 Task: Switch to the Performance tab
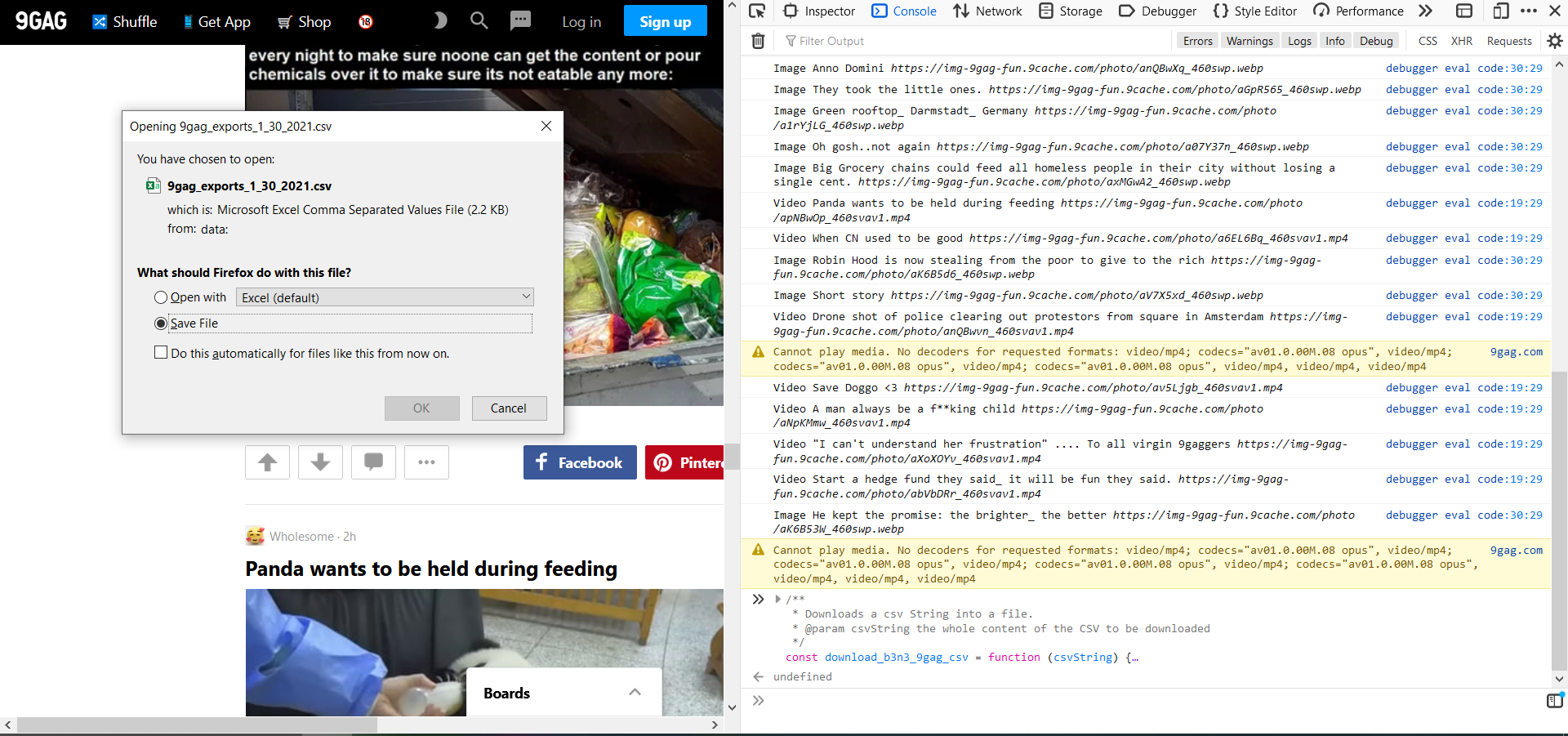[1358, 11]
